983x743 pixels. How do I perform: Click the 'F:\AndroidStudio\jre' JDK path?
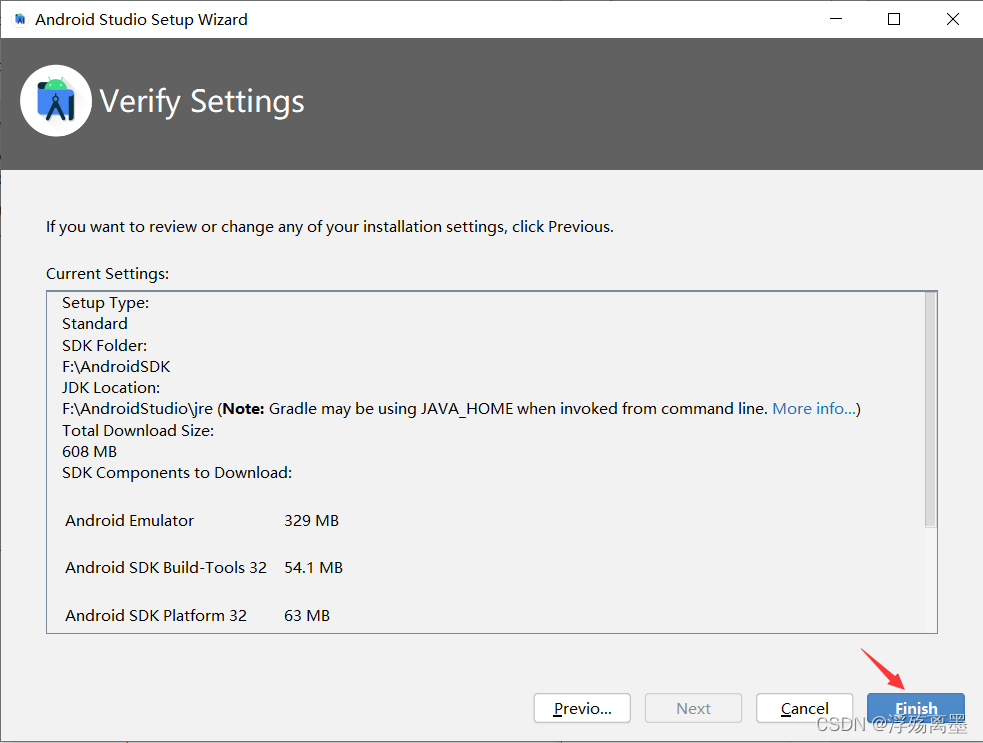(x=137, y=409)
